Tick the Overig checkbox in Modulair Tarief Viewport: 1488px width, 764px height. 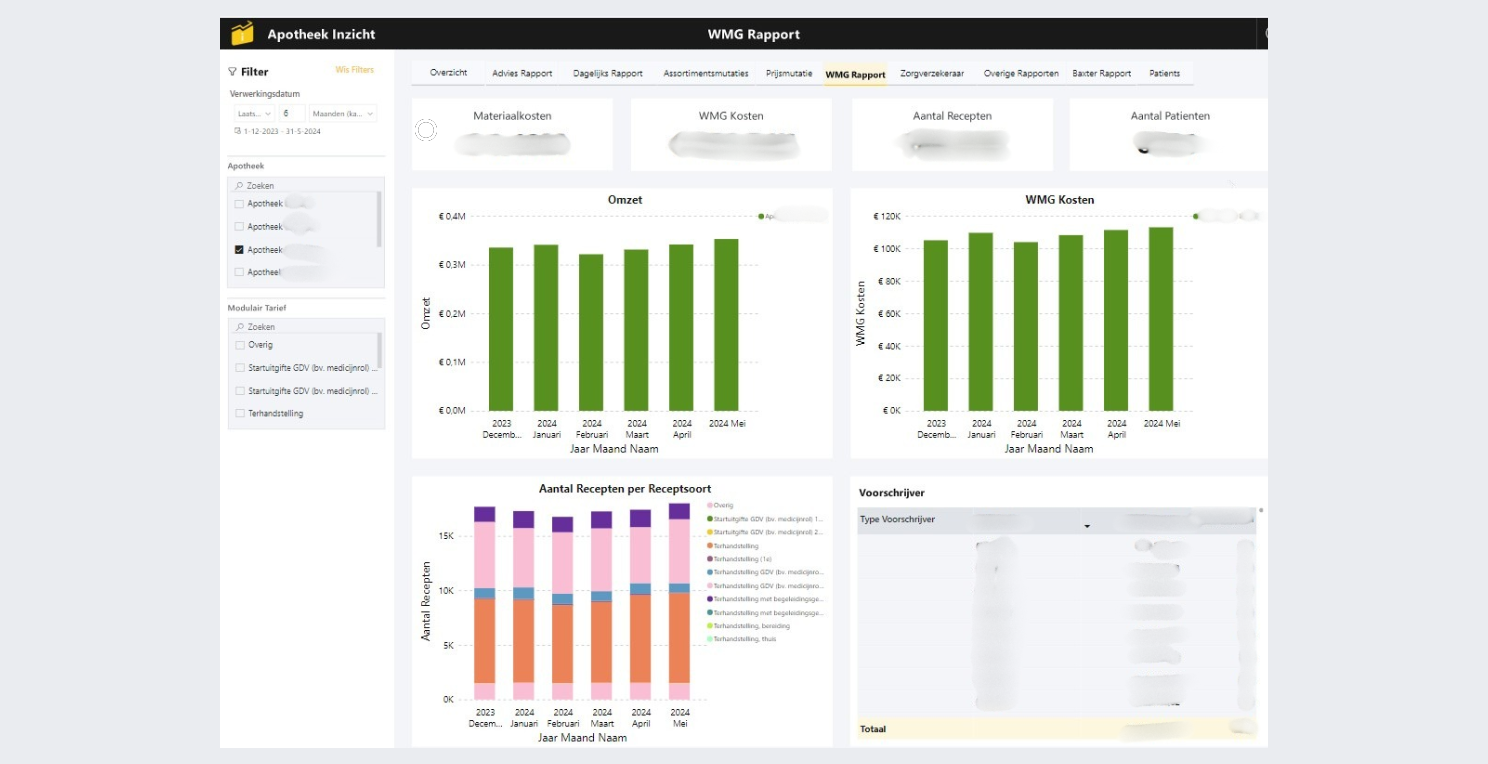pyautogui.click(x=239, y=345)
